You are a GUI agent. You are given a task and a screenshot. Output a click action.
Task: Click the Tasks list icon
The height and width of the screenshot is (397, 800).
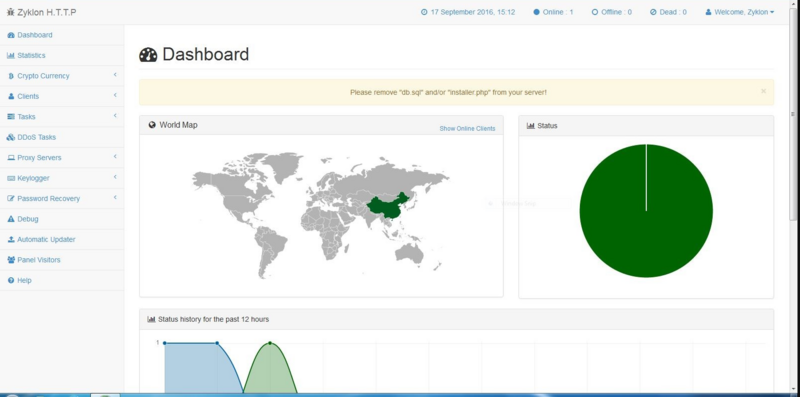click(x=11, y=117)
